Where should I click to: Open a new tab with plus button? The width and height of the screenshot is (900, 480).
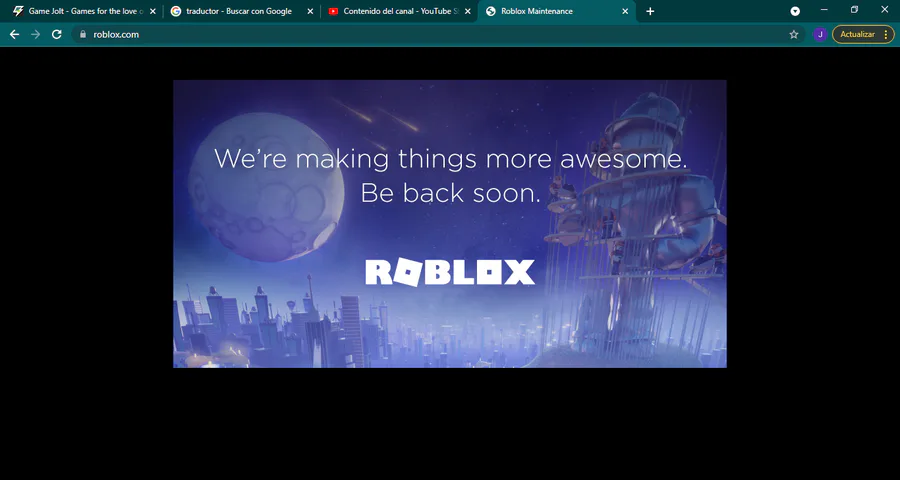[650, 11]
